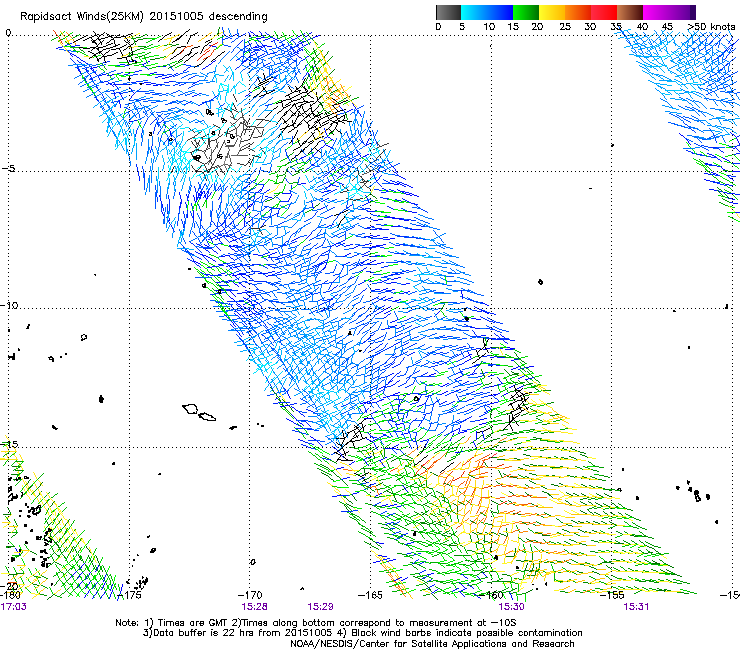The height and width of the screenshot is (650, 740).
Task: Click the '-155' longitude axis label
Action: [612, 595]
